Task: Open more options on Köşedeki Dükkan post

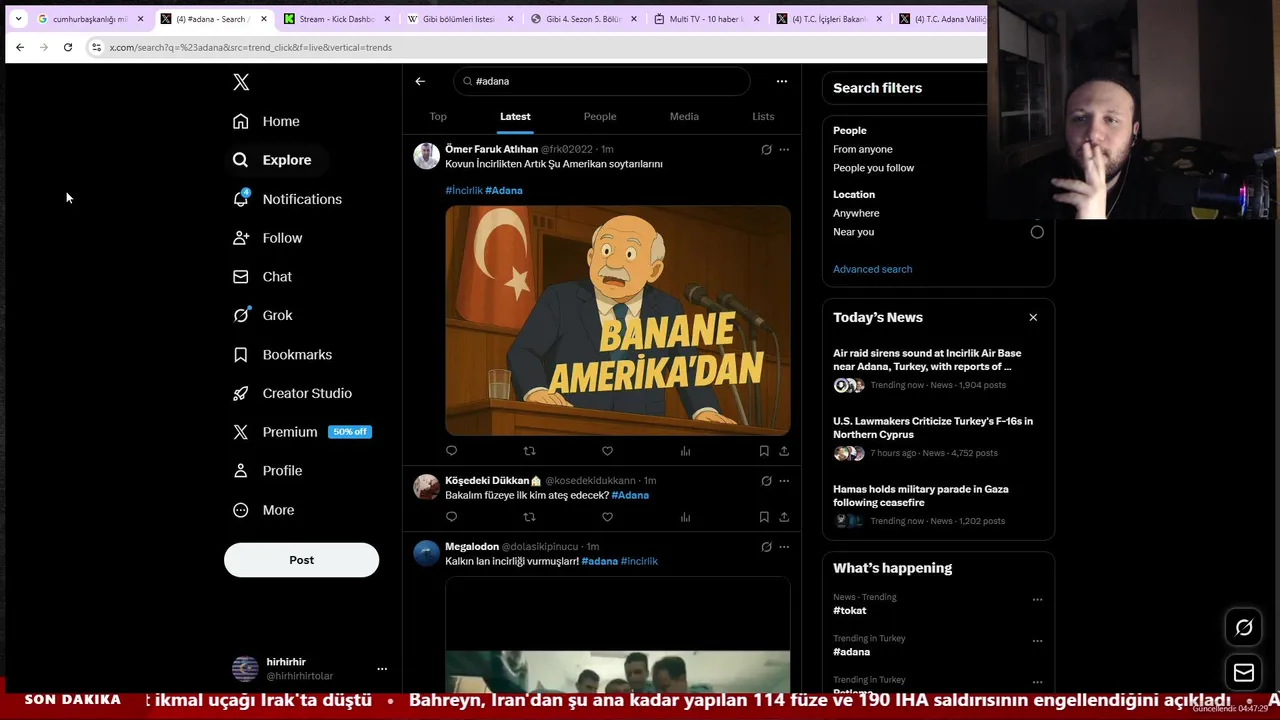Action: coord(784,481)
